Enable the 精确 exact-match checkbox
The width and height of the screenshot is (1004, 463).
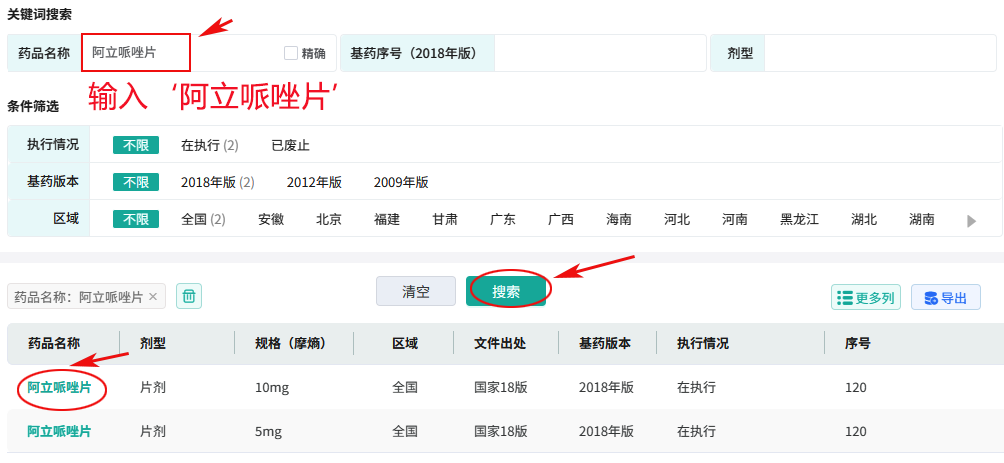pos(291,53)
